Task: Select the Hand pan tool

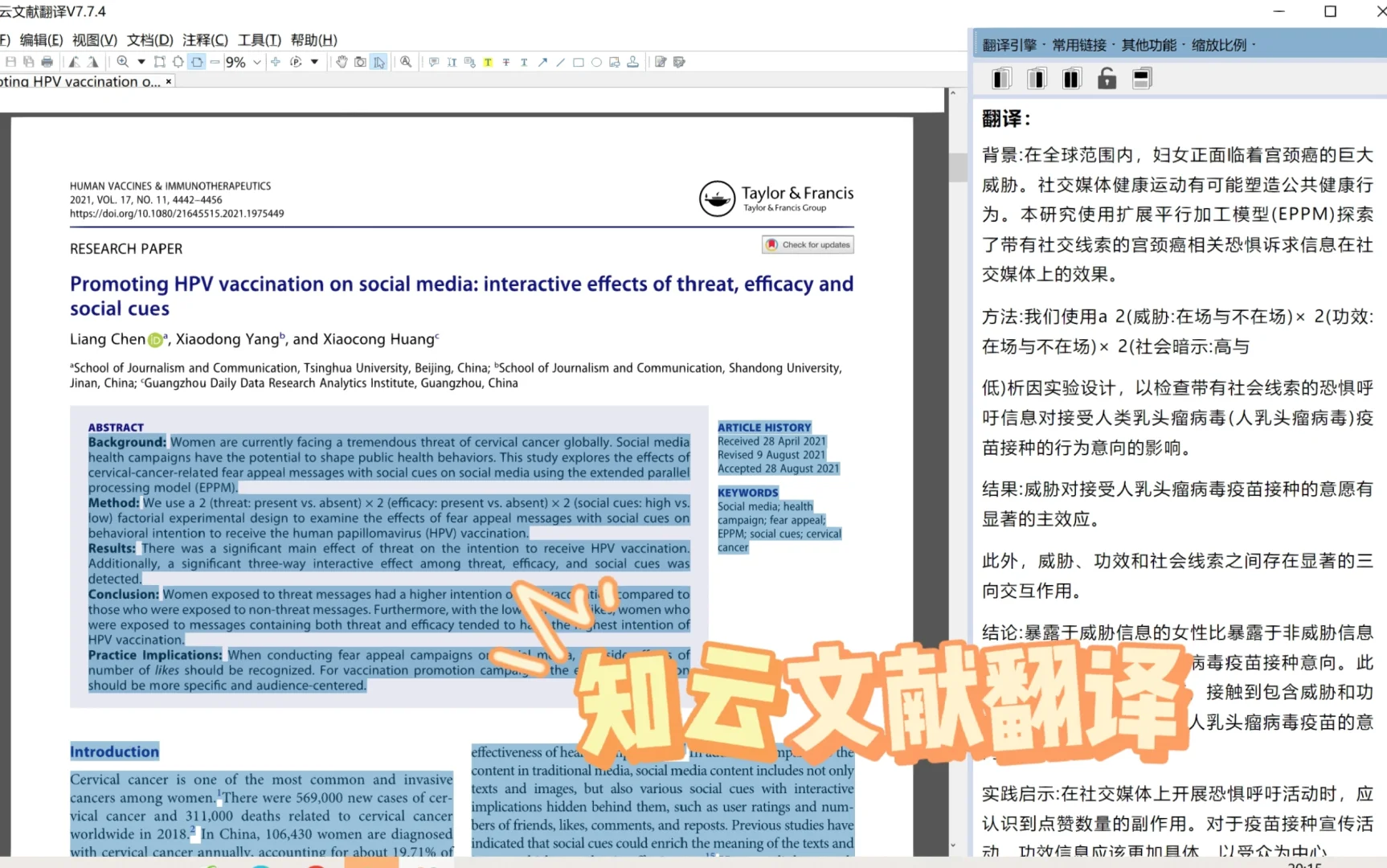Action: [342, 62]
